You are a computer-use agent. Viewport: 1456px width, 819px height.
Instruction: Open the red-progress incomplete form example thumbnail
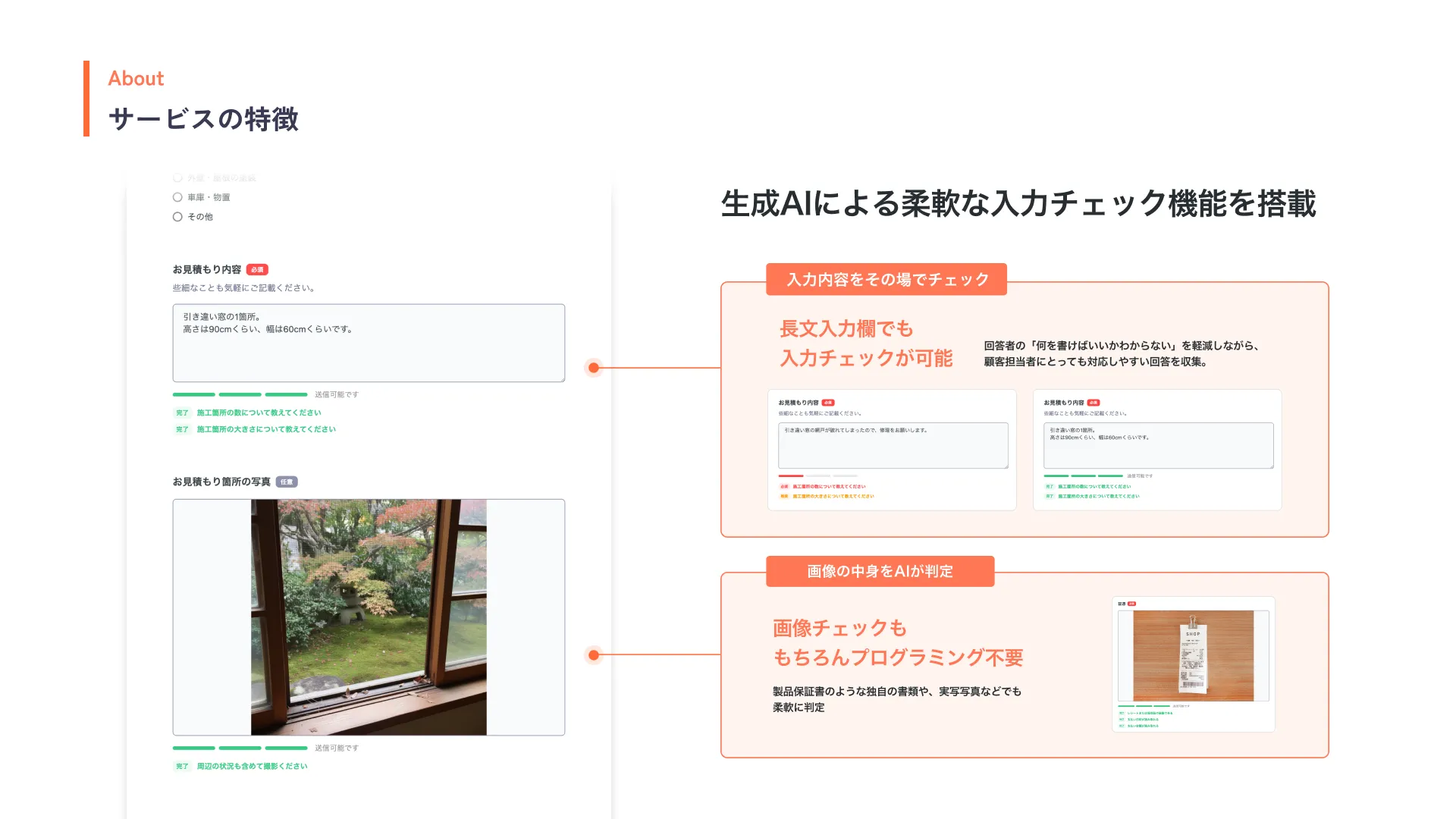click(892, 450)
